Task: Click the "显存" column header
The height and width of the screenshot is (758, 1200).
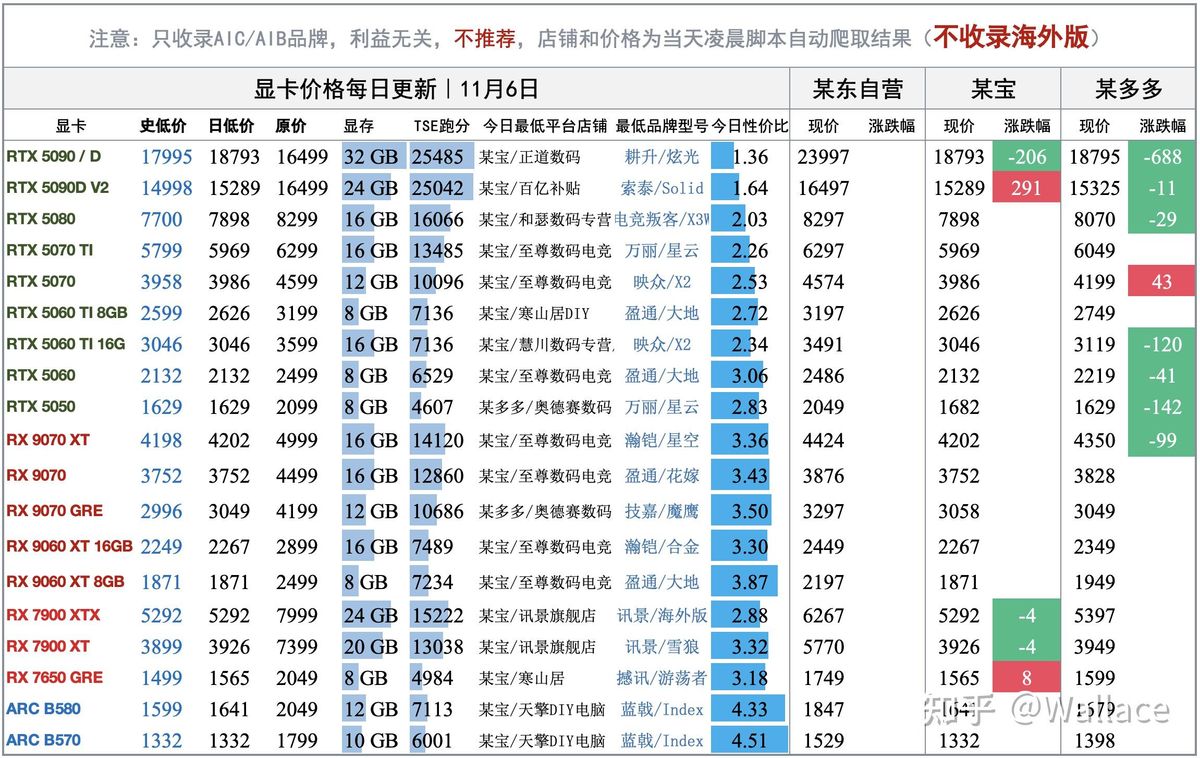Action: click(358, 126)
